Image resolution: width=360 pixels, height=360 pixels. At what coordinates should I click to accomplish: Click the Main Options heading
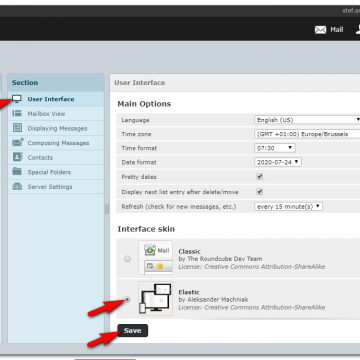point(144,104)
